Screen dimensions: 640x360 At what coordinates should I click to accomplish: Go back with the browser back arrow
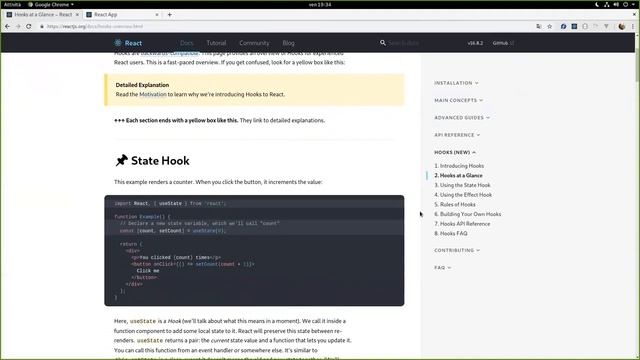tap(7, 26)
